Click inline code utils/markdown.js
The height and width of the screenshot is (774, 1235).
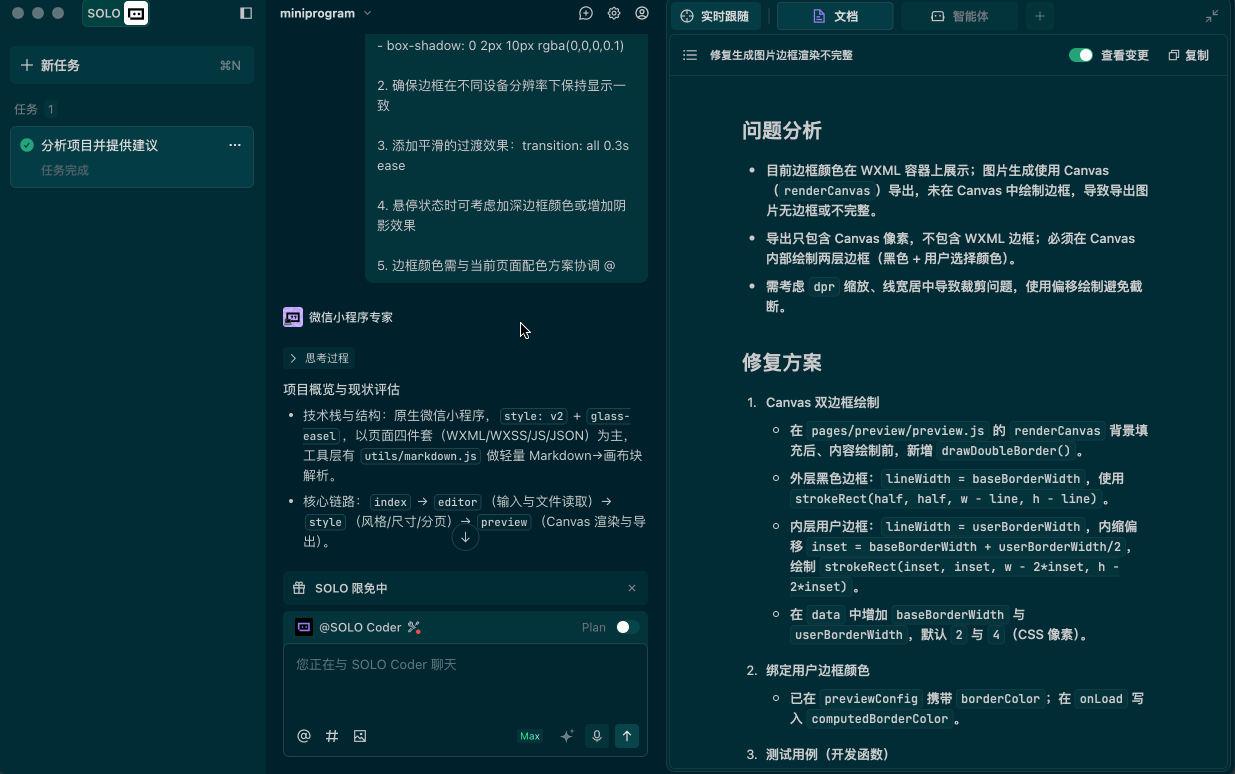coord(421,456)
